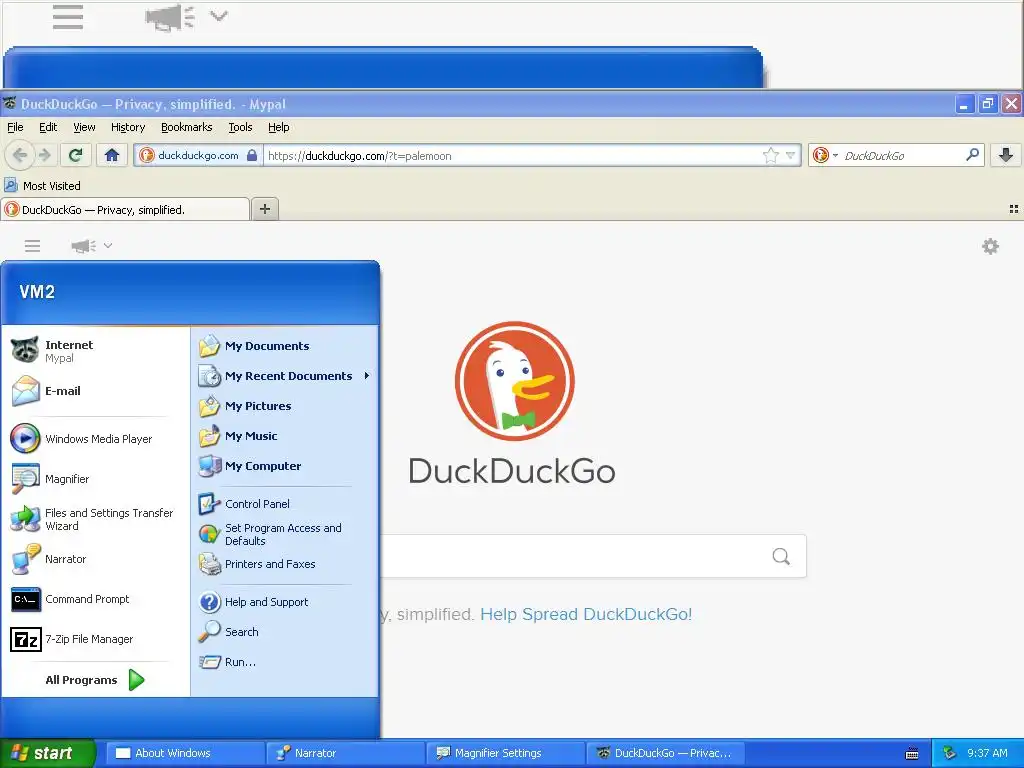1024x768 pixels.
Task: Click the system tray clock
Action: point(987,753)
